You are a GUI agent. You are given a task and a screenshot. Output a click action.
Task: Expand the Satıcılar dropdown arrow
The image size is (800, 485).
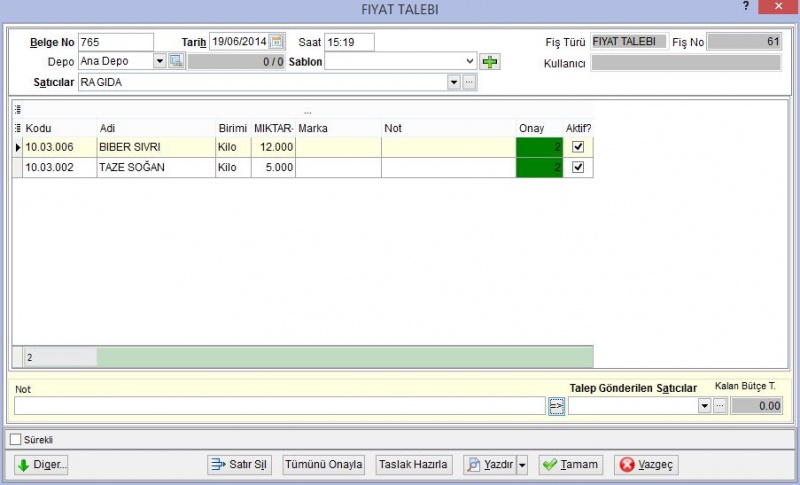point(454,82)
